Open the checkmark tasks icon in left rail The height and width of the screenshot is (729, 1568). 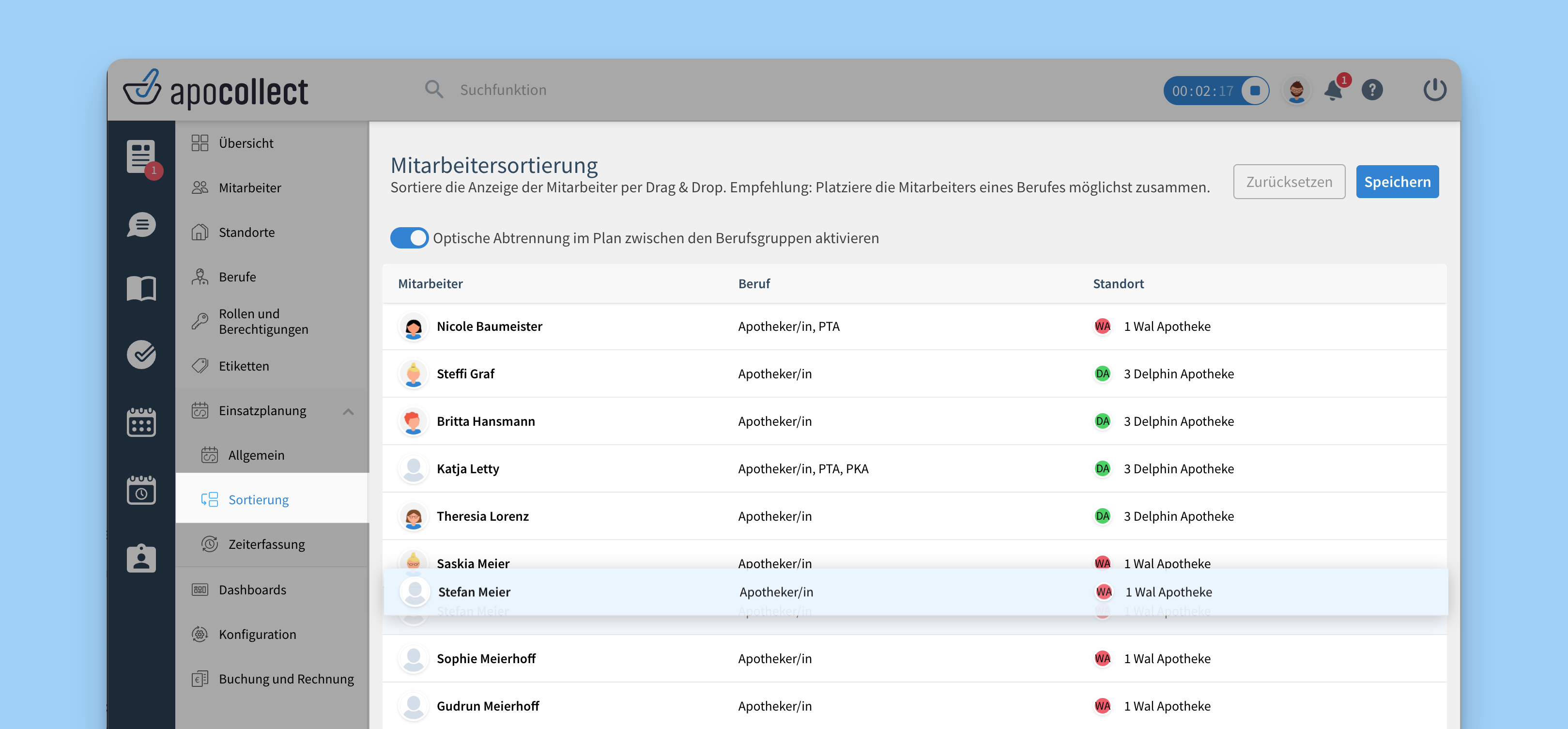click(x=141, y=355)
